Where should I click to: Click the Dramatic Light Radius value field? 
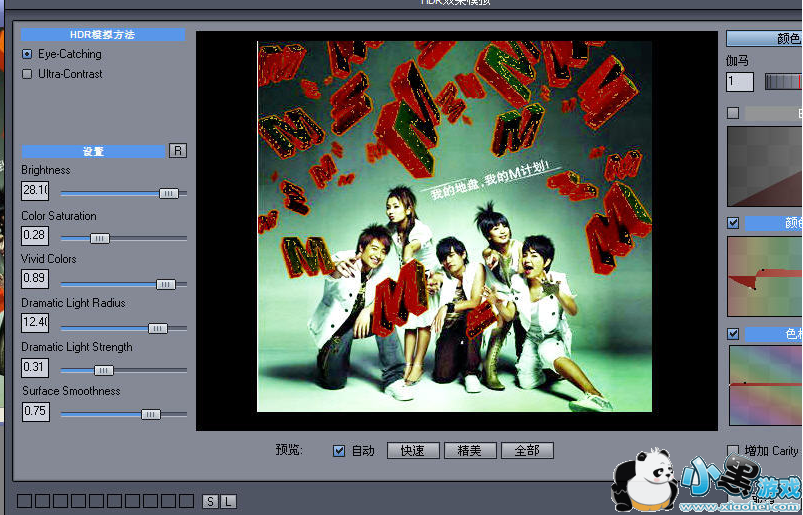35,322
